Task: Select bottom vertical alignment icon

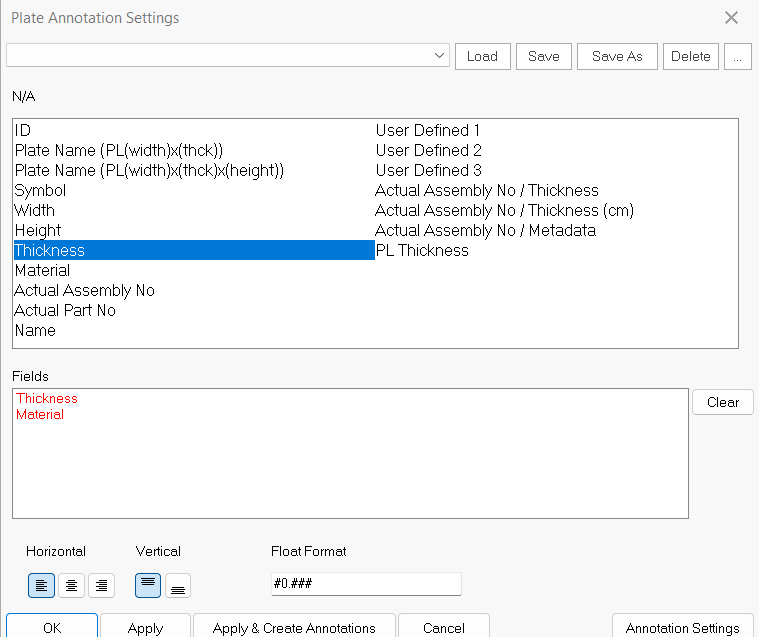Action: [x=177, y=586]
